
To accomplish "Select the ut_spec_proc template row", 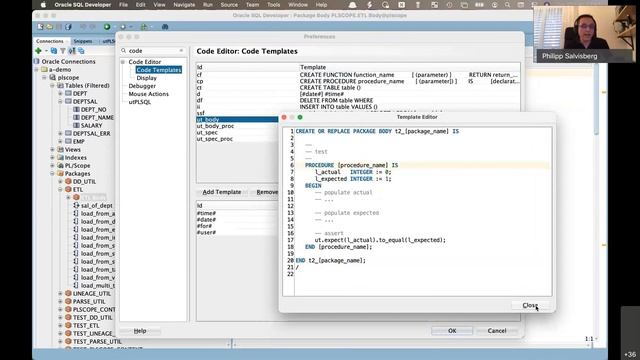I will (237, 139).
